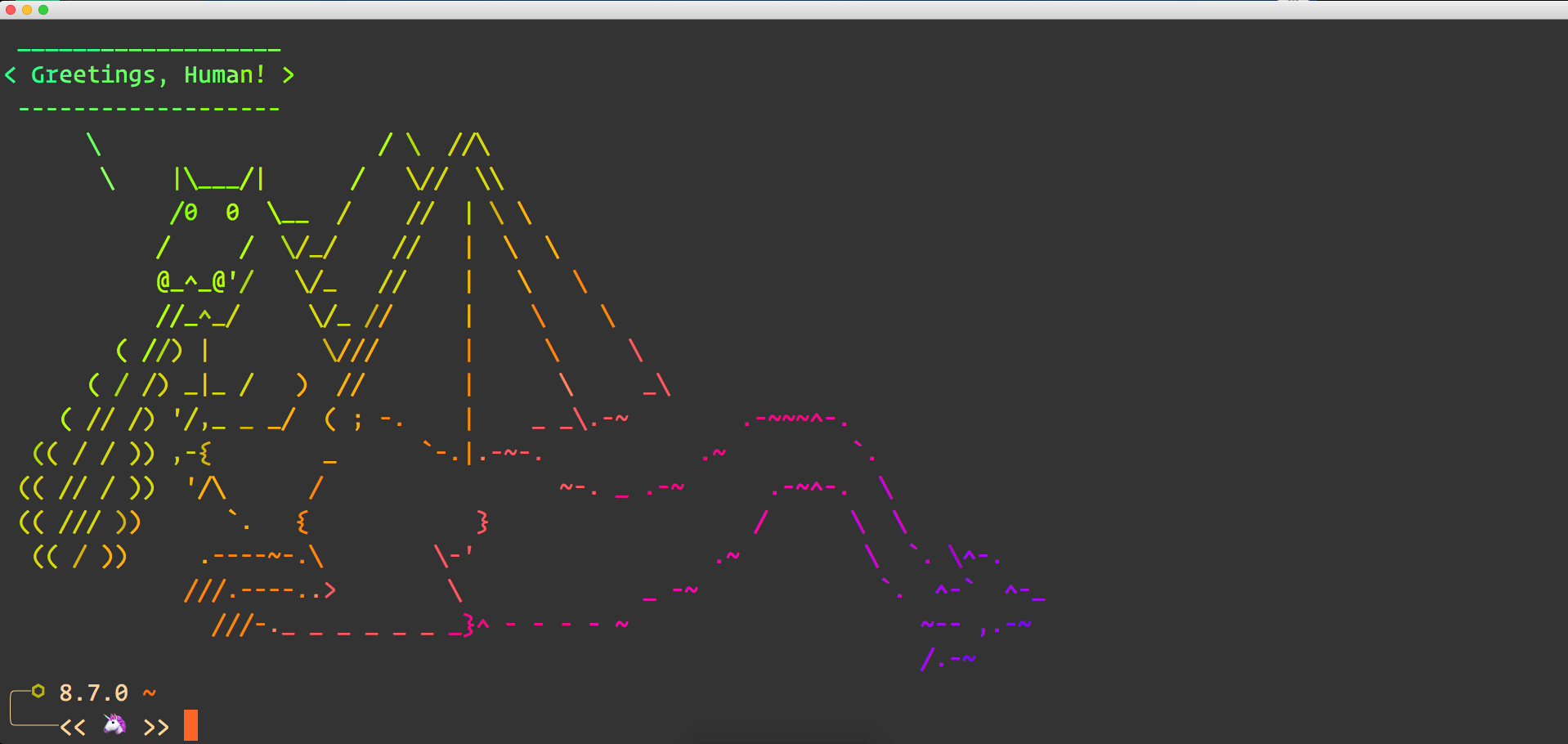Minimize the terminal with the yellow button
1568x744 pixels.
click(27, 10)
